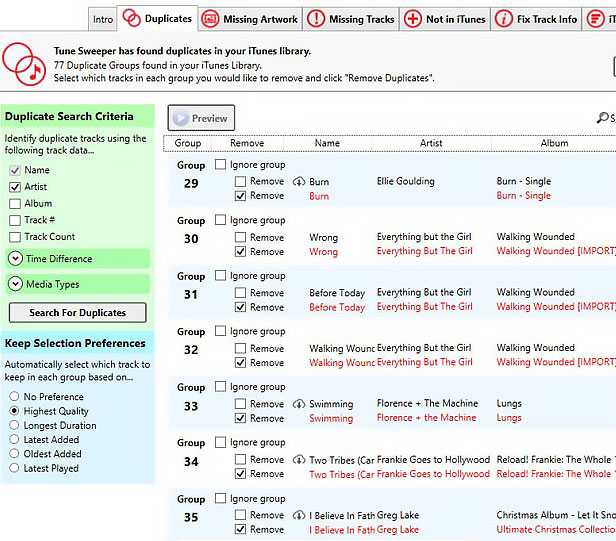Click the cloud download icon beside Burn
Screen dimensions: 616x541
tap(299, 182)
